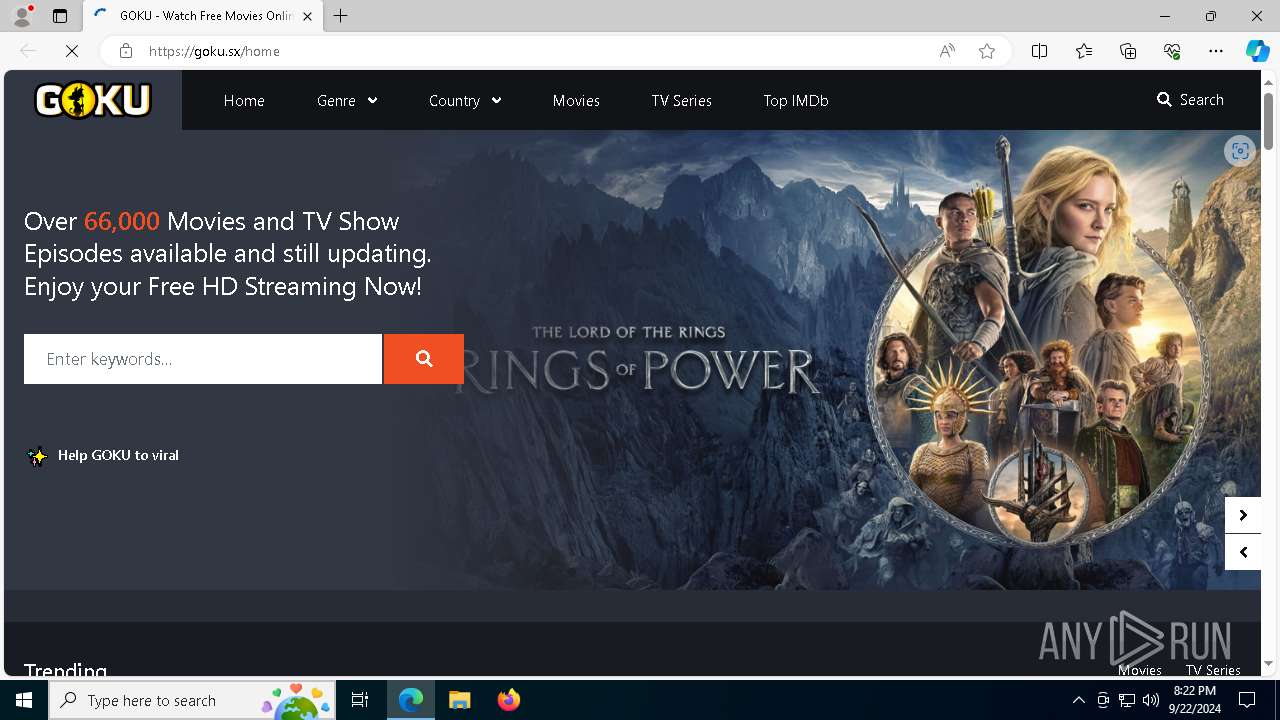The image size is (1280, 720).
Task: Open Copilot sidebar
Action: pos(1257,51)
